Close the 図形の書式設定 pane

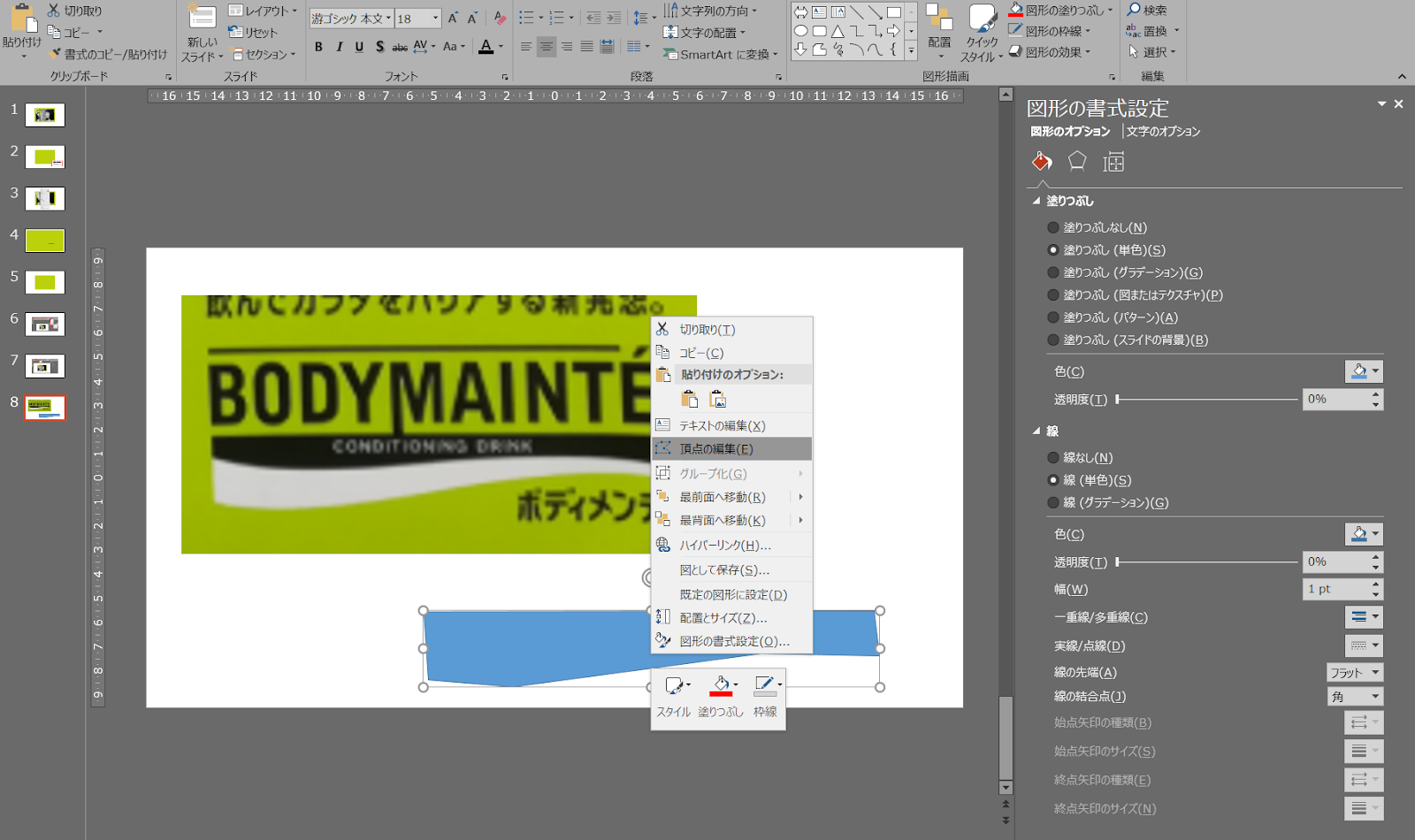(1398, 104)
